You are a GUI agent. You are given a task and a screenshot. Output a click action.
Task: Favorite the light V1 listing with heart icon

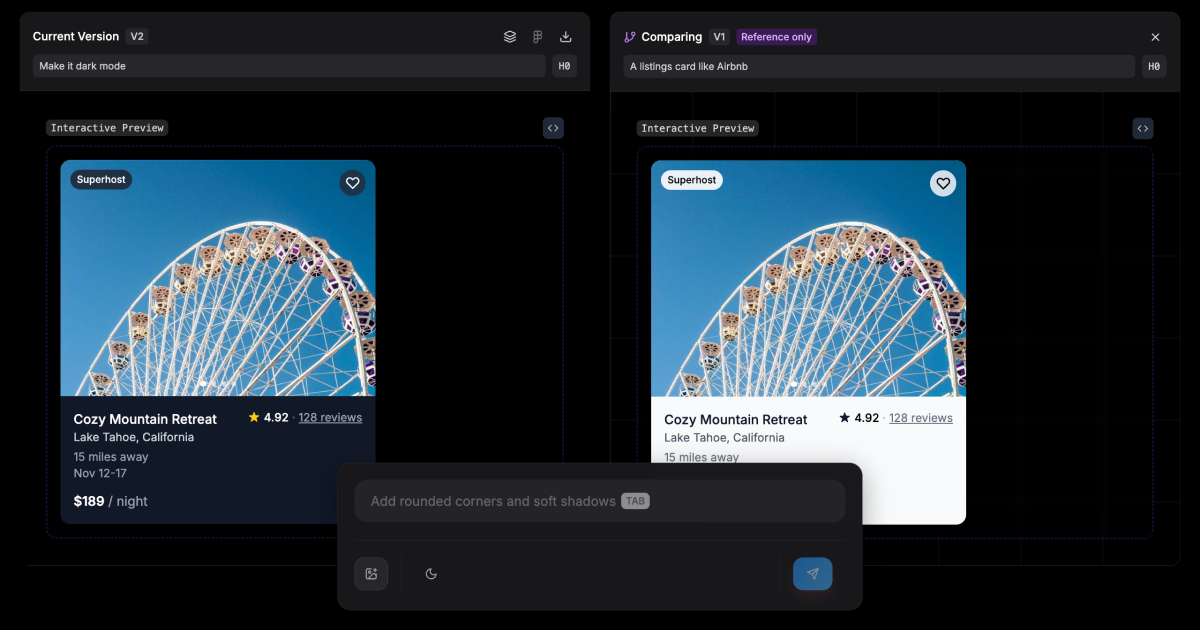click(943, 183)
